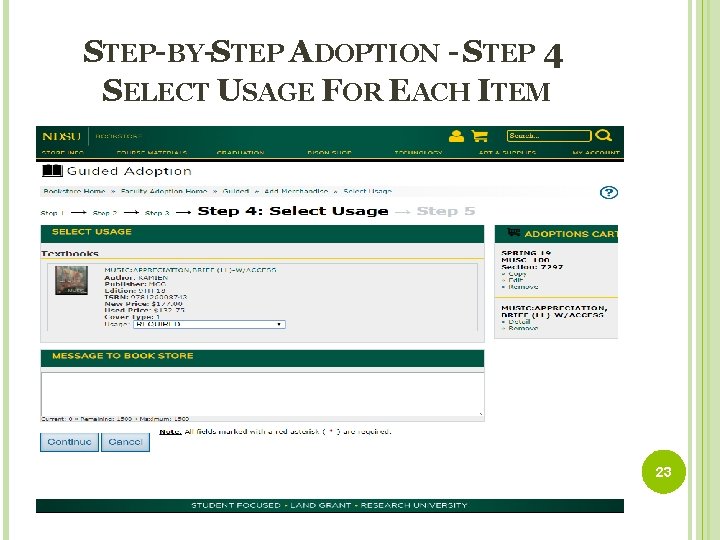The height and width of the screenshot is (540, 720).
Task: Click into Message to Book Store textarea
Action: coord(263,394)
